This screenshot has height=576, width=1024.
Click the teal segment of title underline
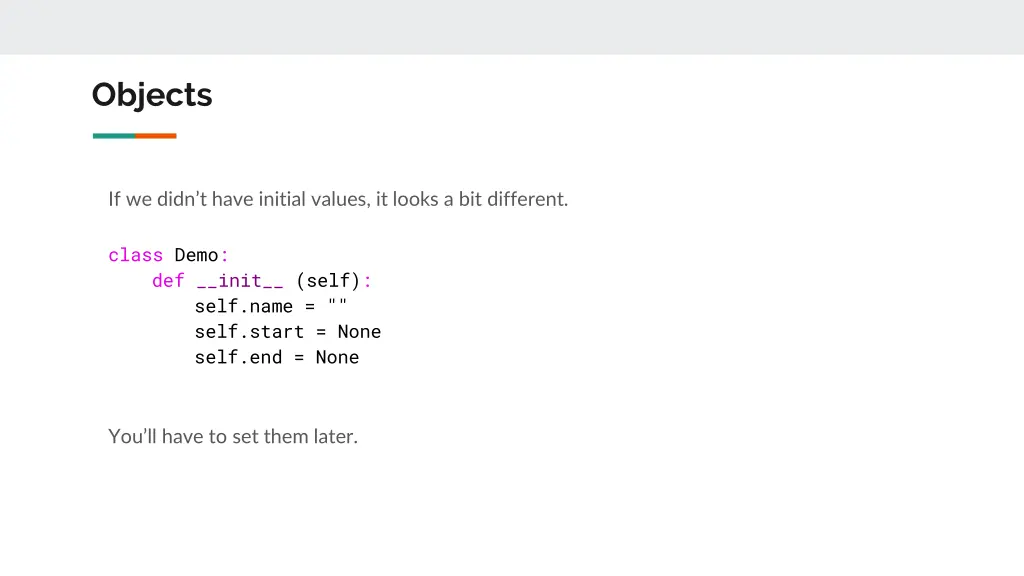114,136
